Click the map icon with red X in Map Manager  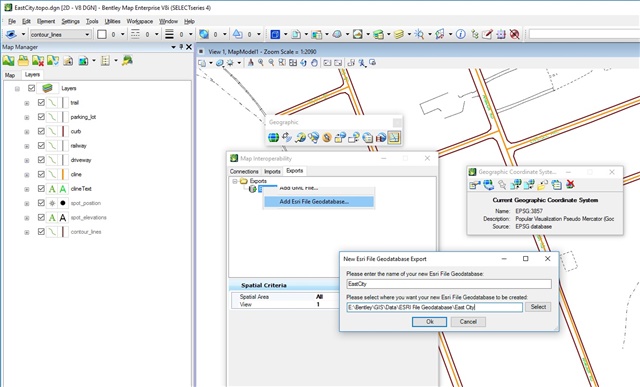pyautogui.click(x=38, y=61)
